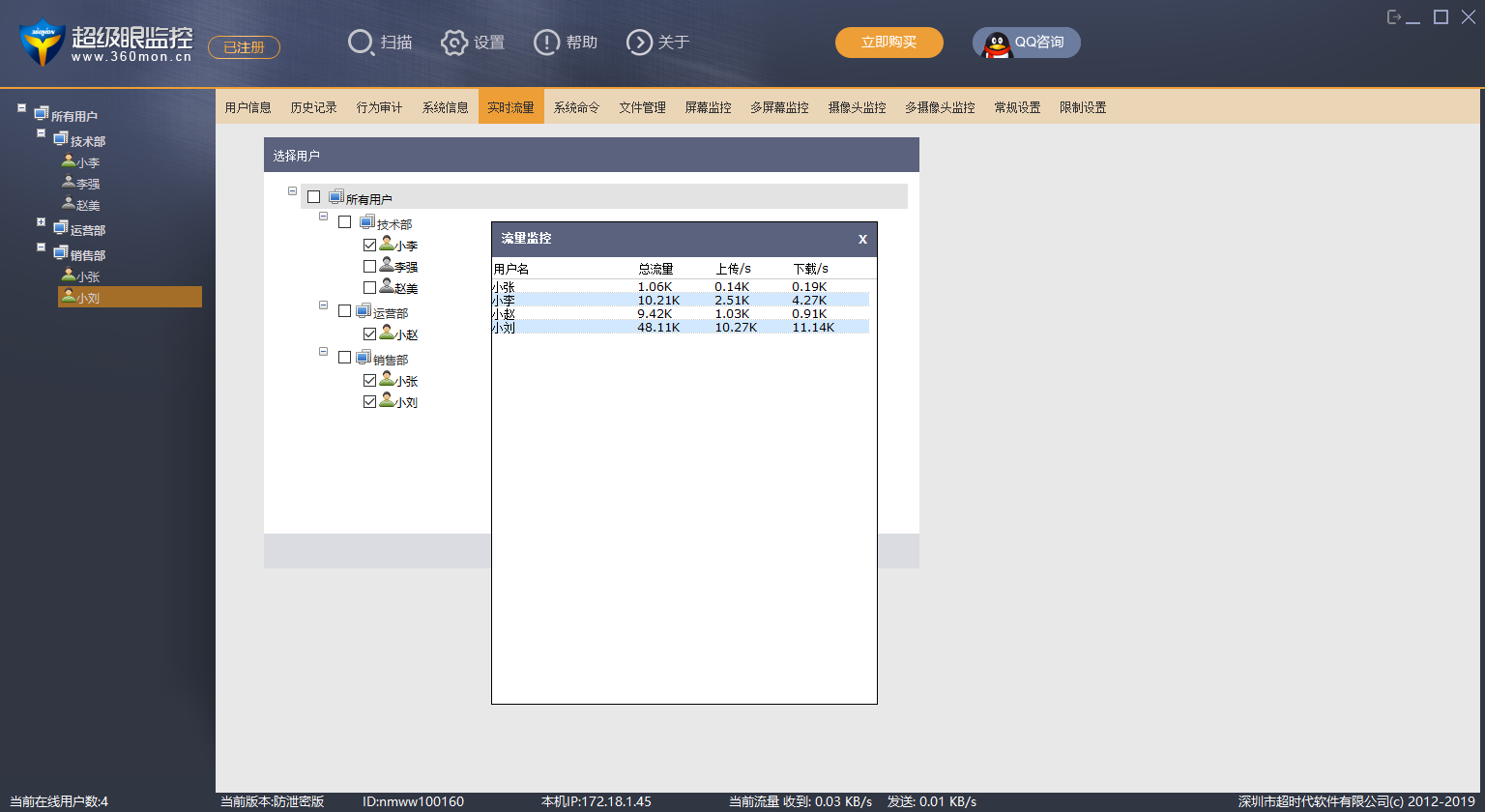This screenshot has height=812, width=1485.
Task: Click the 立即购买 buy now button
Action: [888, 43]
